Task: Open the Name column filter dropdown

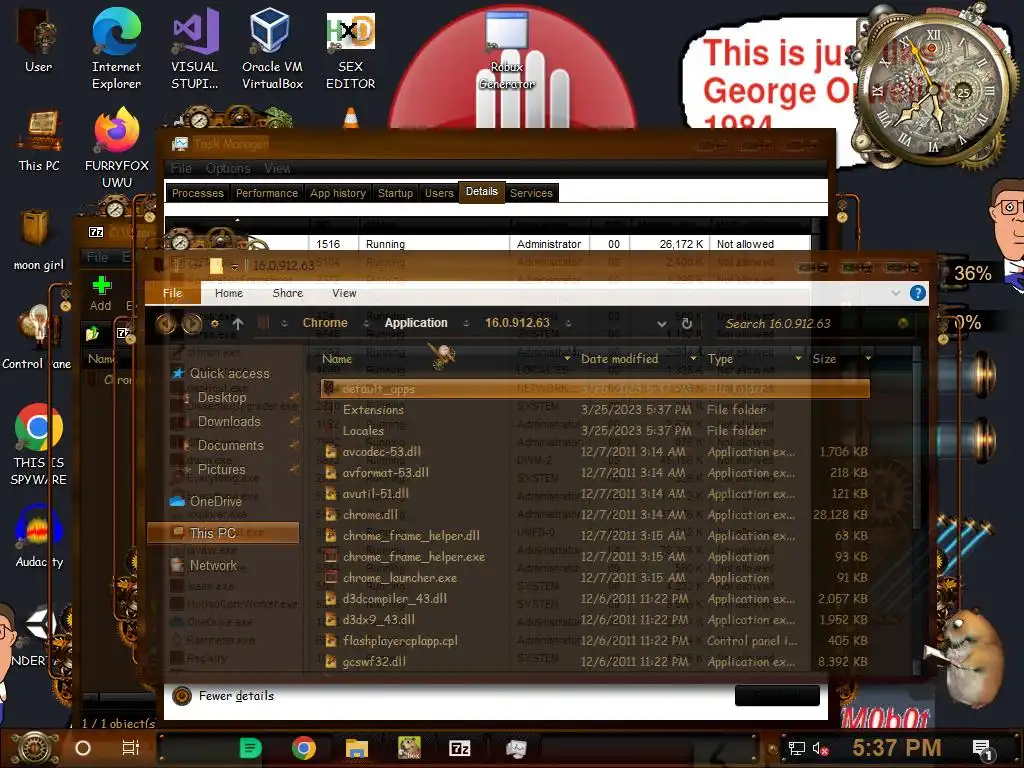Action: tap(567, 359)
